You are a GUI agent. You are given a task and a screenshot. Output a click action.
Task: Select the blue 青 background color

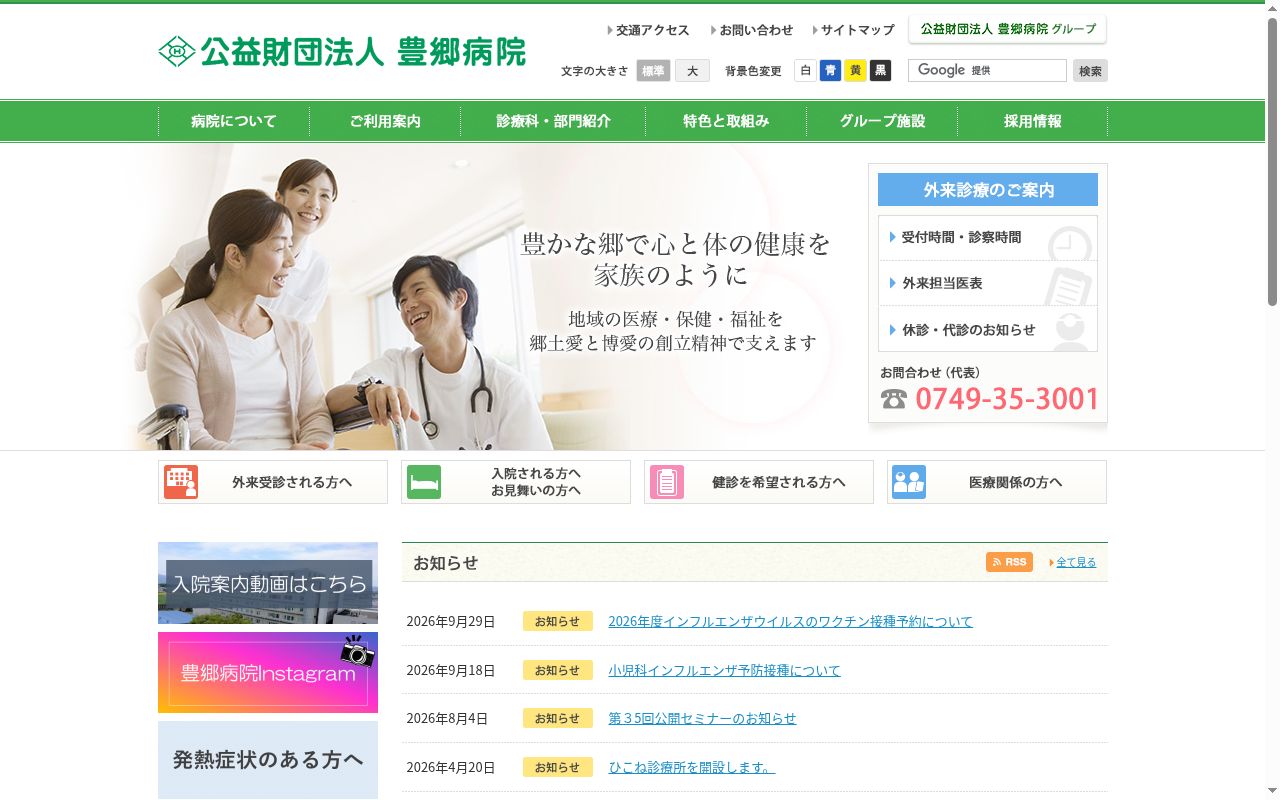(830, 70)
